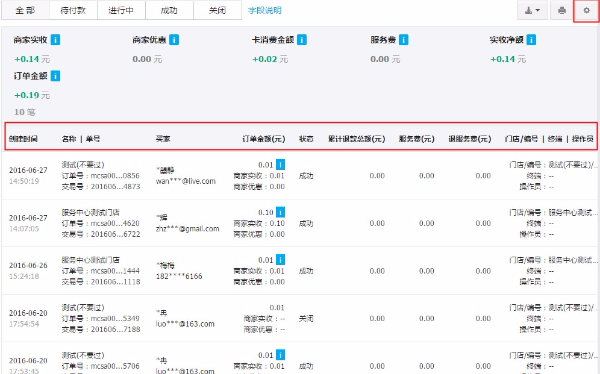Open the 字段说明 link
The height and width of the screenshot is (374, 600).
[265, 10]
